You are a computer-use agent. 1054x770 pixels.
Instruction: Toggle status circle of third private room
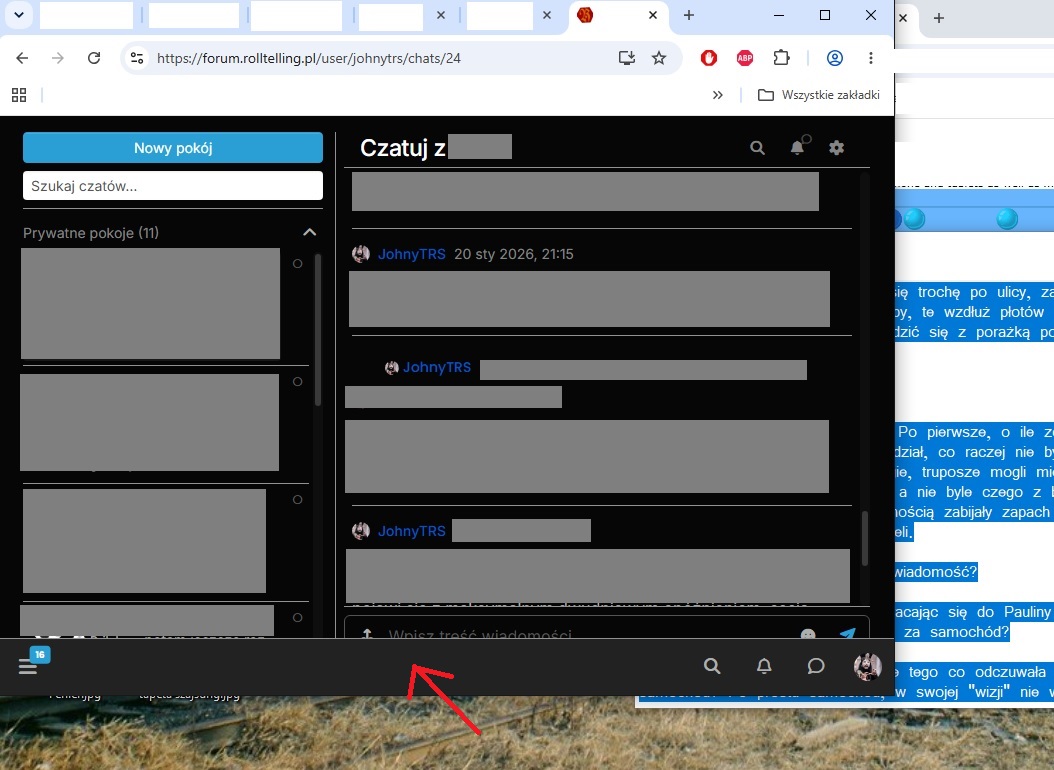click(x=297, y=500)
